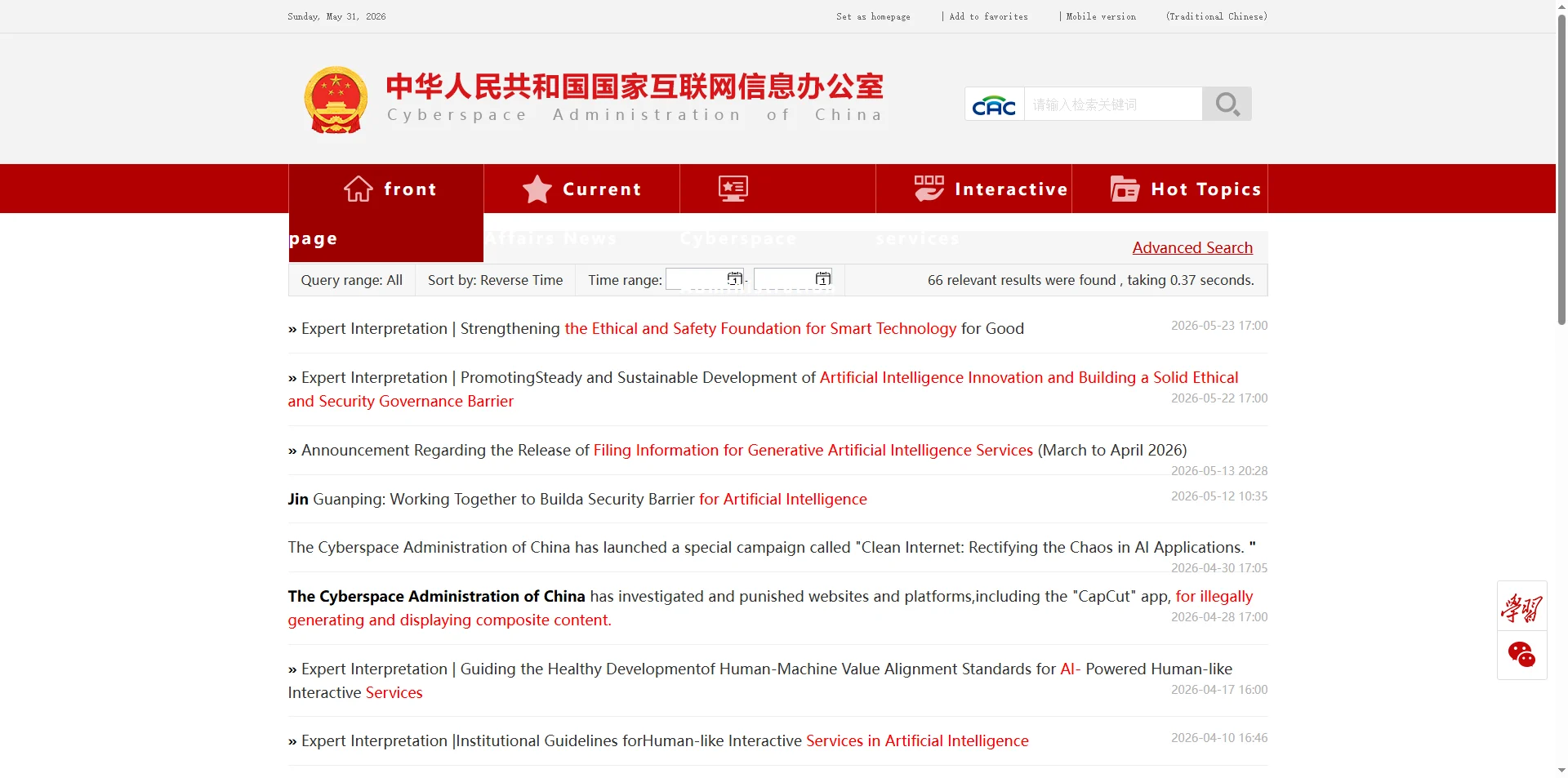The height and width of the screenshot is (778, 1568).
Task: Click timestamp 2026-05-23 17:00
Action: coord(1219,326)
